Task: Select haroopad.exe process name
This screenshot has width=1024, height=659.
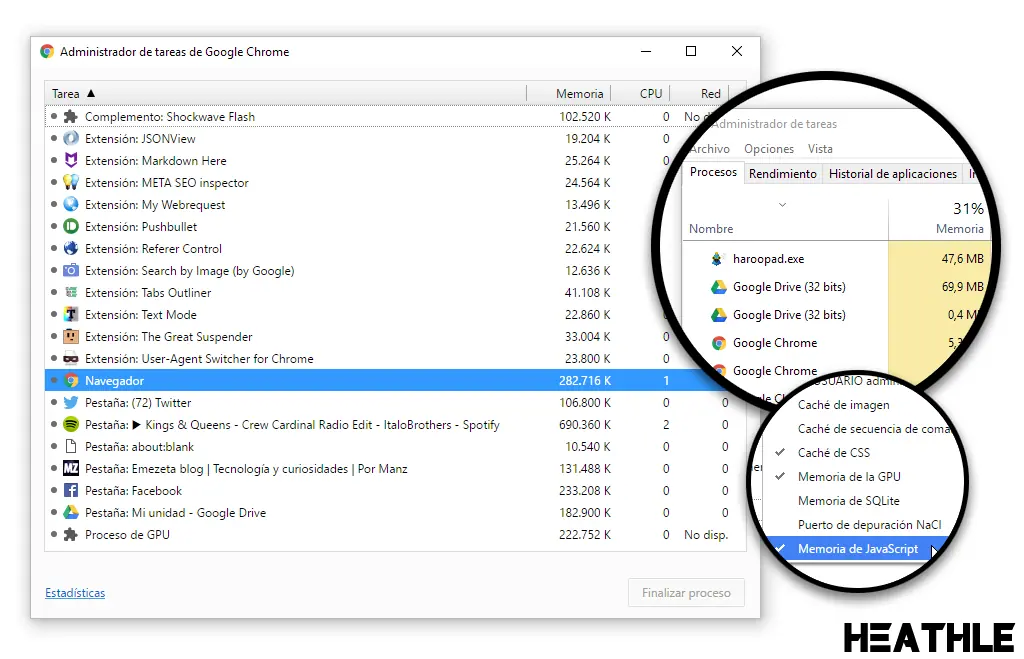Action: click(768, 259)
